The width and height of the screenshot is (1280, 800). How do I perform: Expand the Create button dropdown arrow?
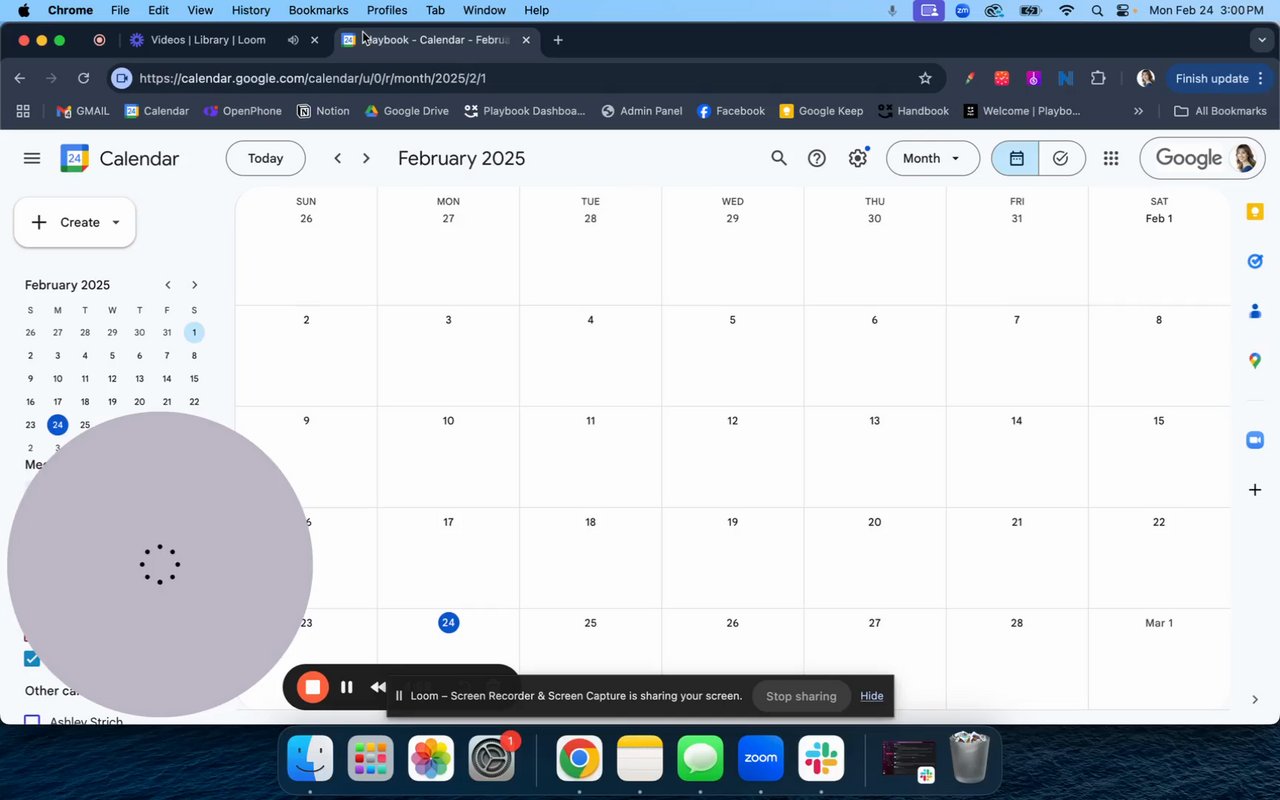(x=116, y=222)
